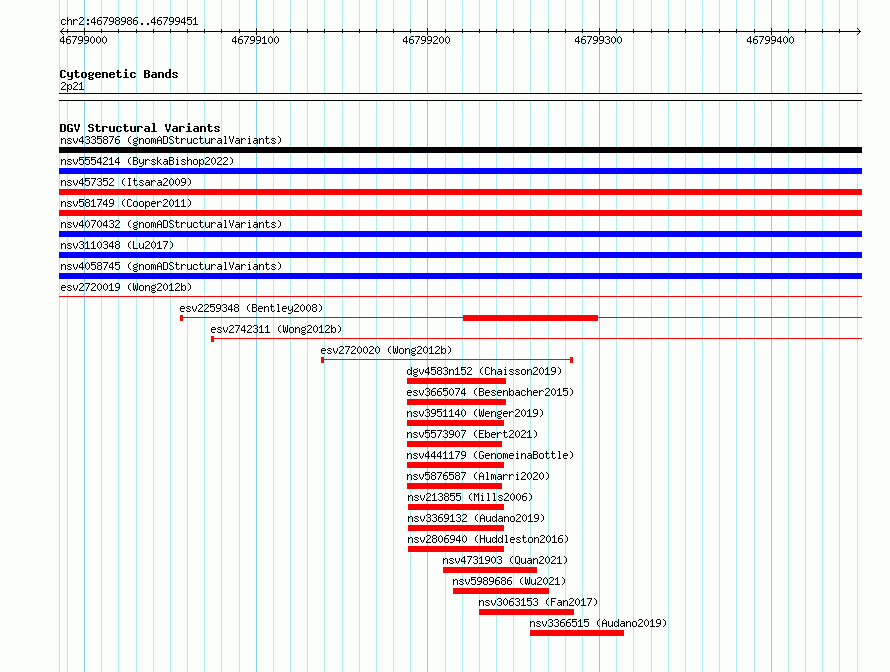Open nsv581749 (Cooper2011) label
The width and height of the screenshot is (890, 672).
(x=126, y=203)
